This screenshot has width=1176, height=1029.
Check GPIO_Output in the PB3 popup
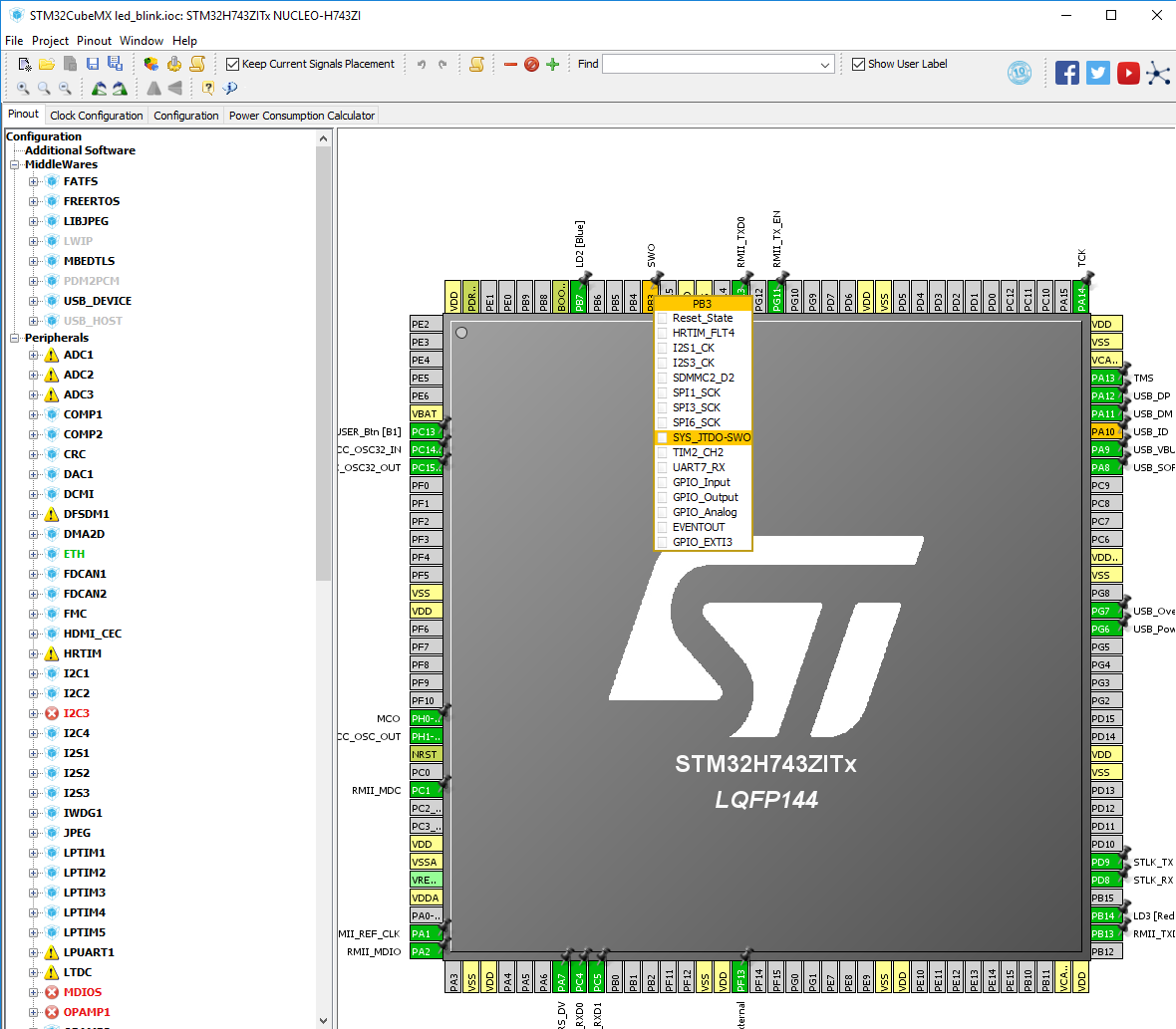tap(663, 498)
